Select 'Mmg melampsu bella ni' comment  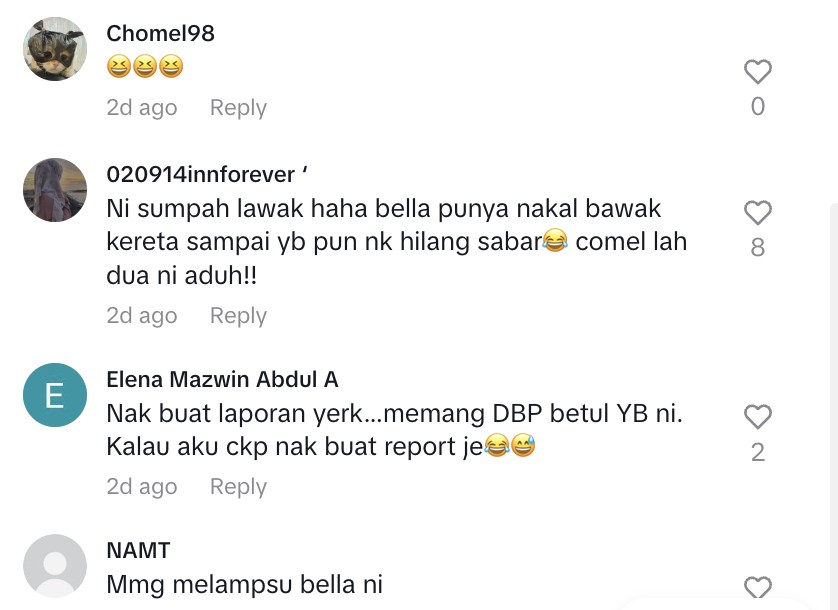coord(245,585)
